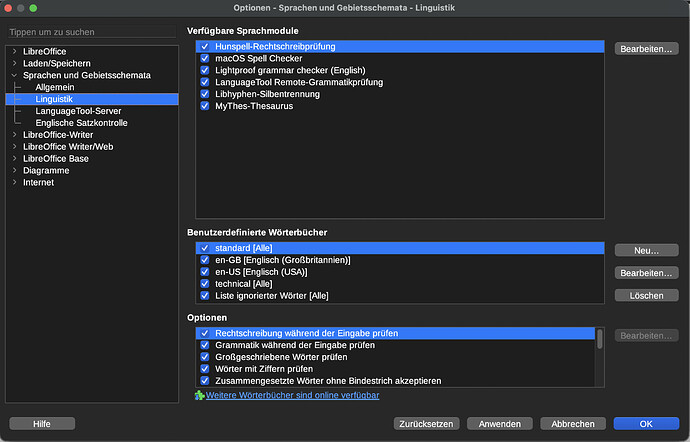Image resolution: width=690 pixels, height=442 pixels.
Task: Toggle the macOS Spell Checker checkbox
Action: 204,59
